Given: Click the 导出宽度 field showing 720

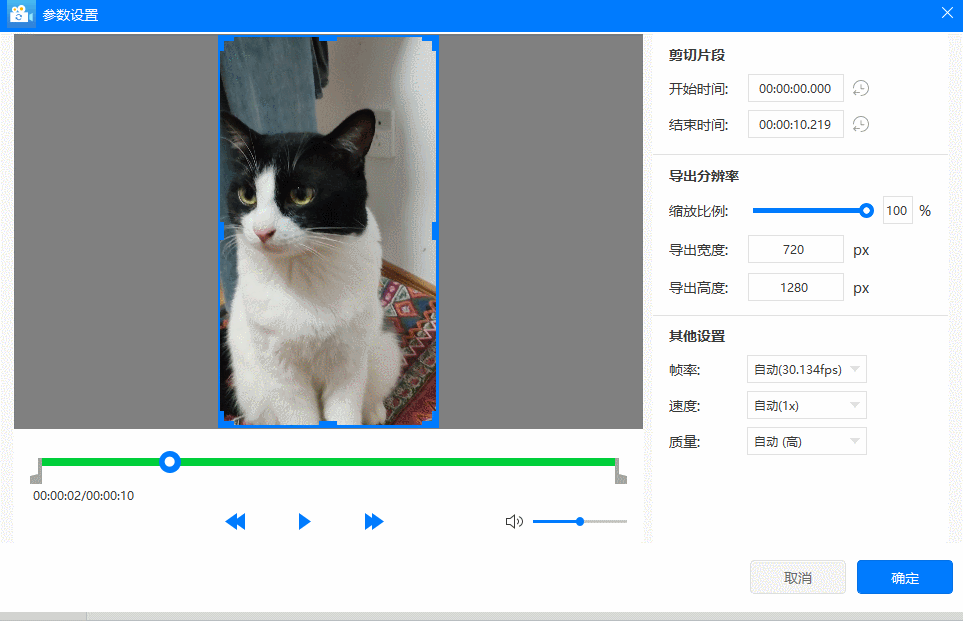Looking at the screenshot, I should click(x=795, y=249).
